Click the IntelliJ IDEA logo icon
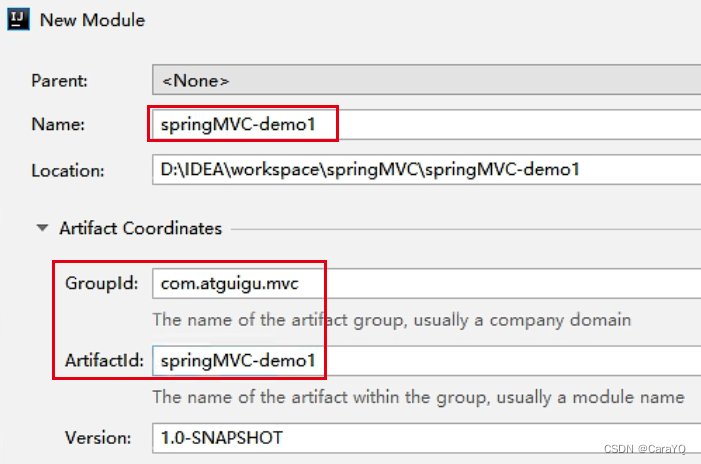The height and width of the screenshot is (464, 701). [x=18, y=19]
